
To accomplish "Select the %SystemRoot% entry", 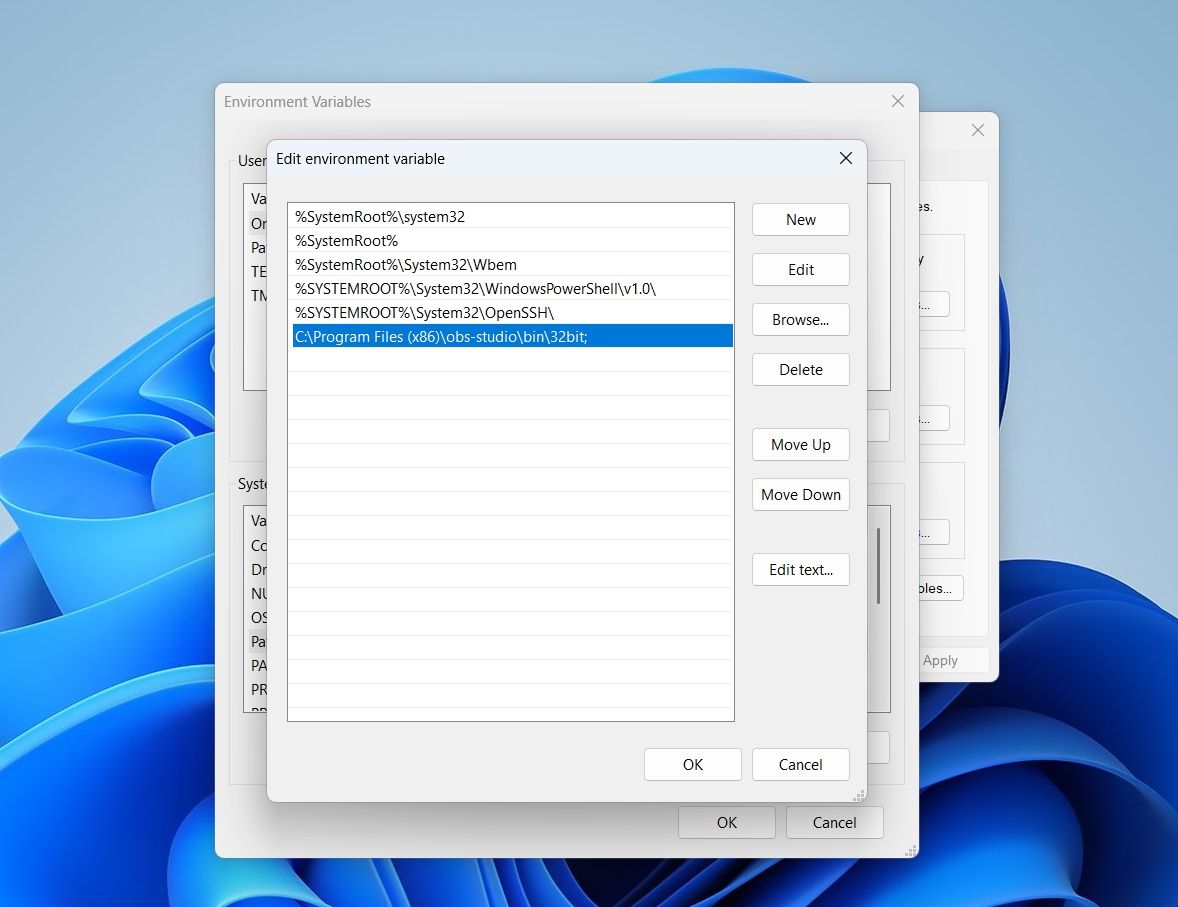I will [x=511, y=240].
